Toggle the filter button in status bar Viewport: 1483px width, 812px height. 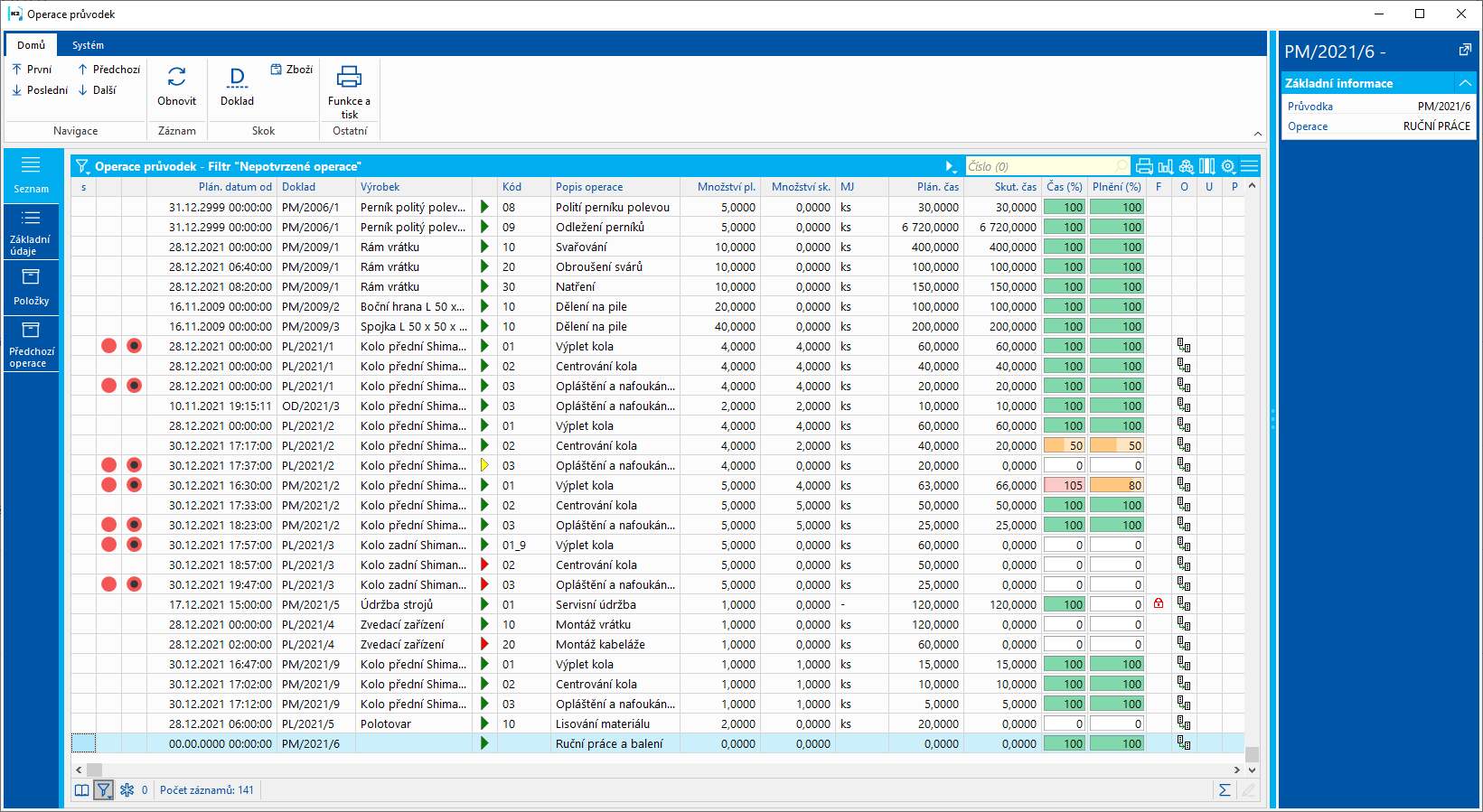(x=104, y=790)
